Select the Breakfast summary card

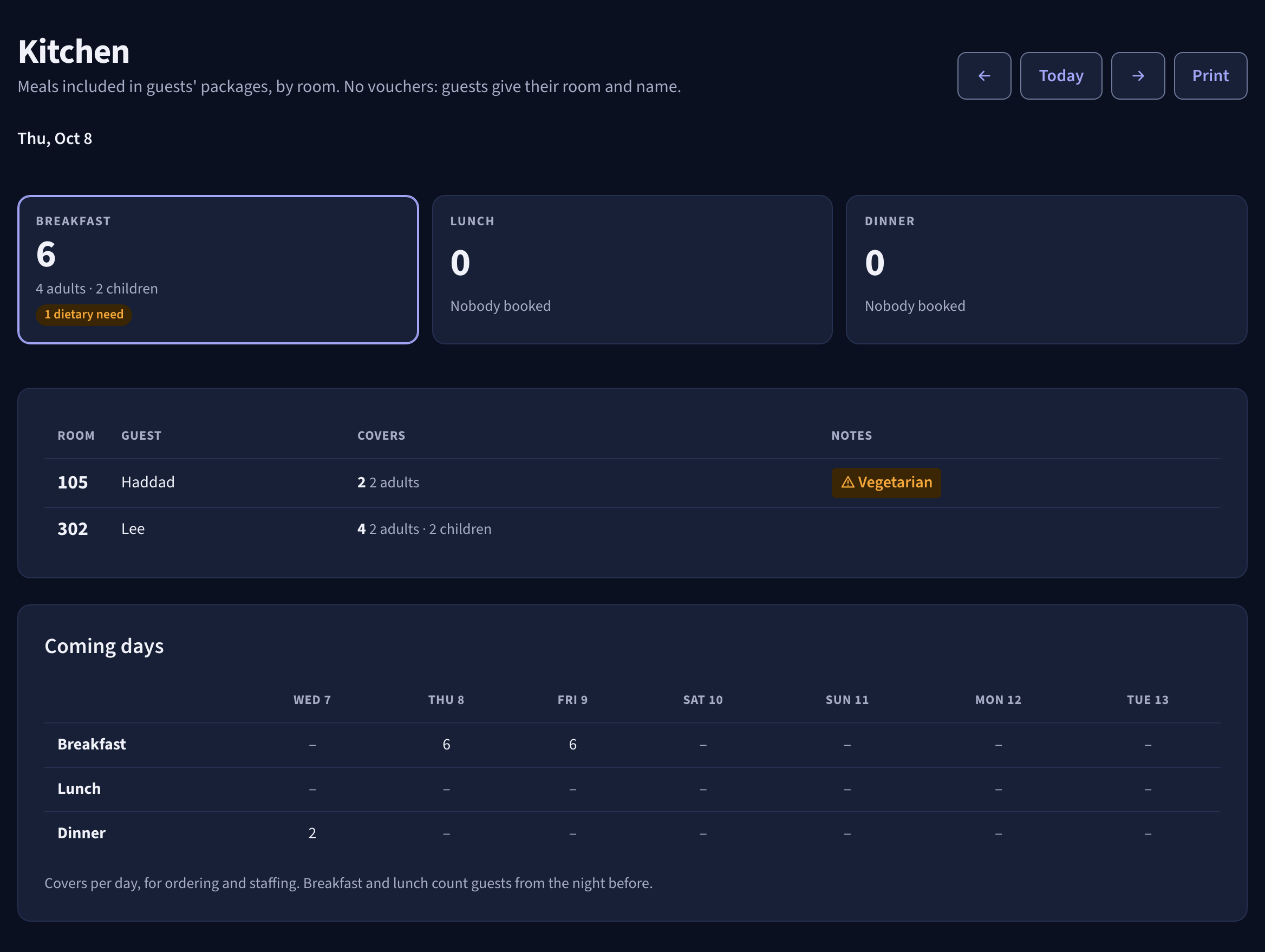click(x=218, y=269)
